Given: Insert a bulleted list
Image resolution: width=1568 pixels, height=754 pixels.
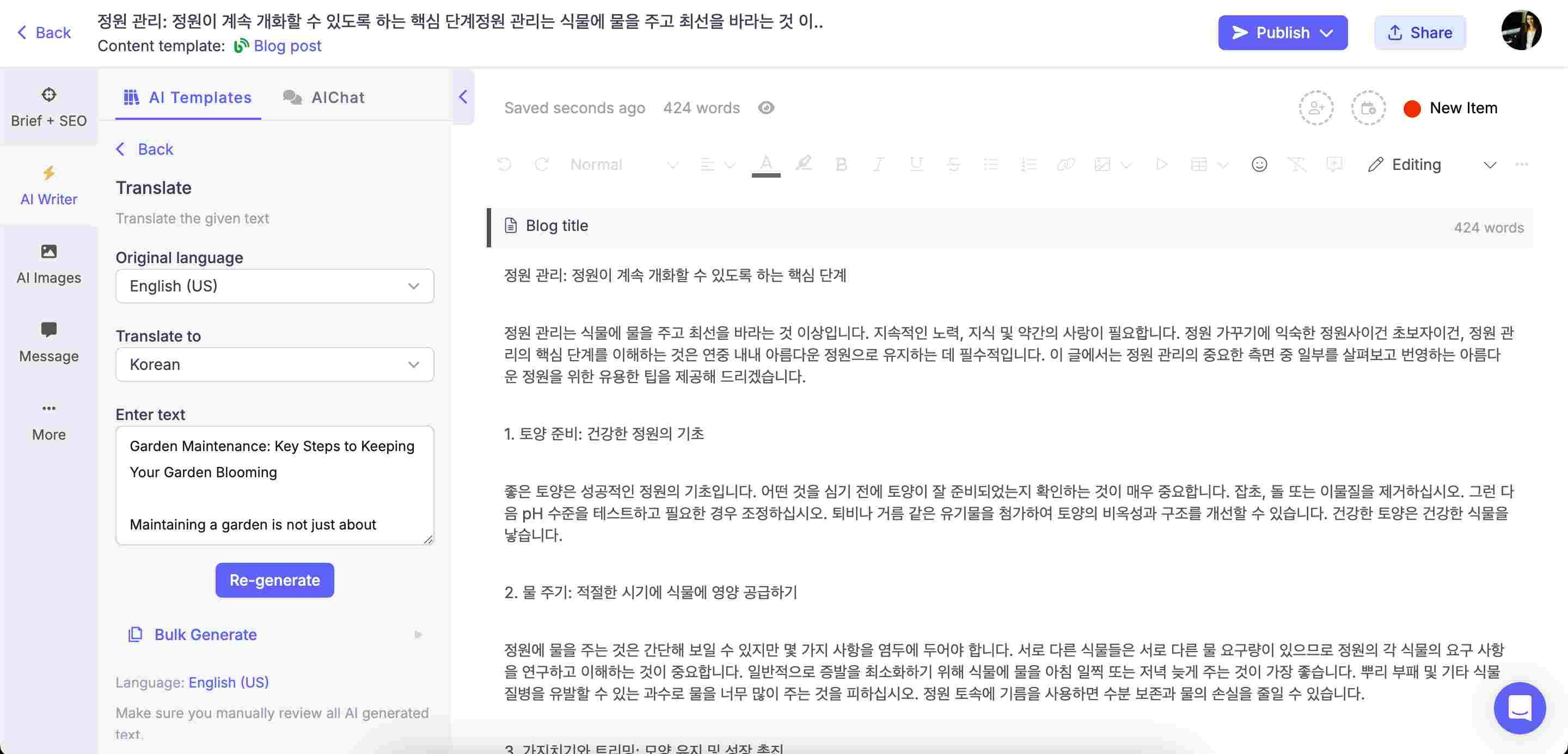Looking at the screenshot, I should point(990,165).
